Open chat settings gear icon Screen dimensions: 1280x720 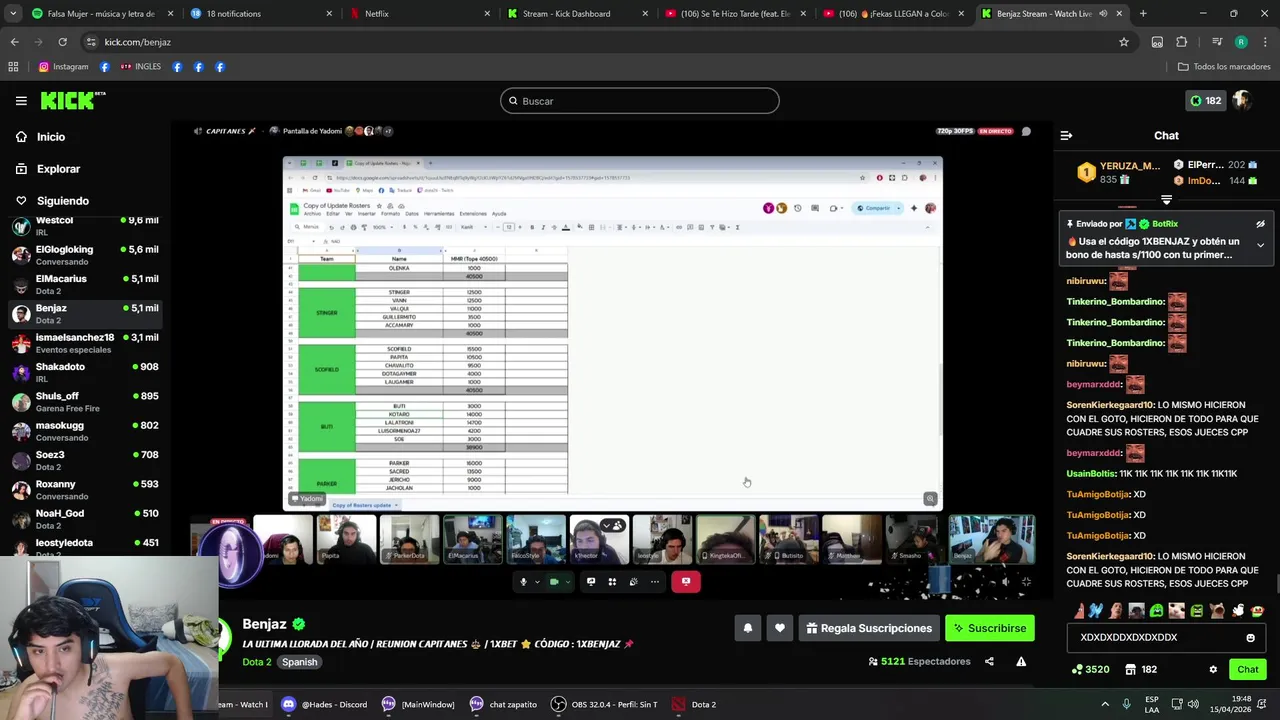(1213, 669)
